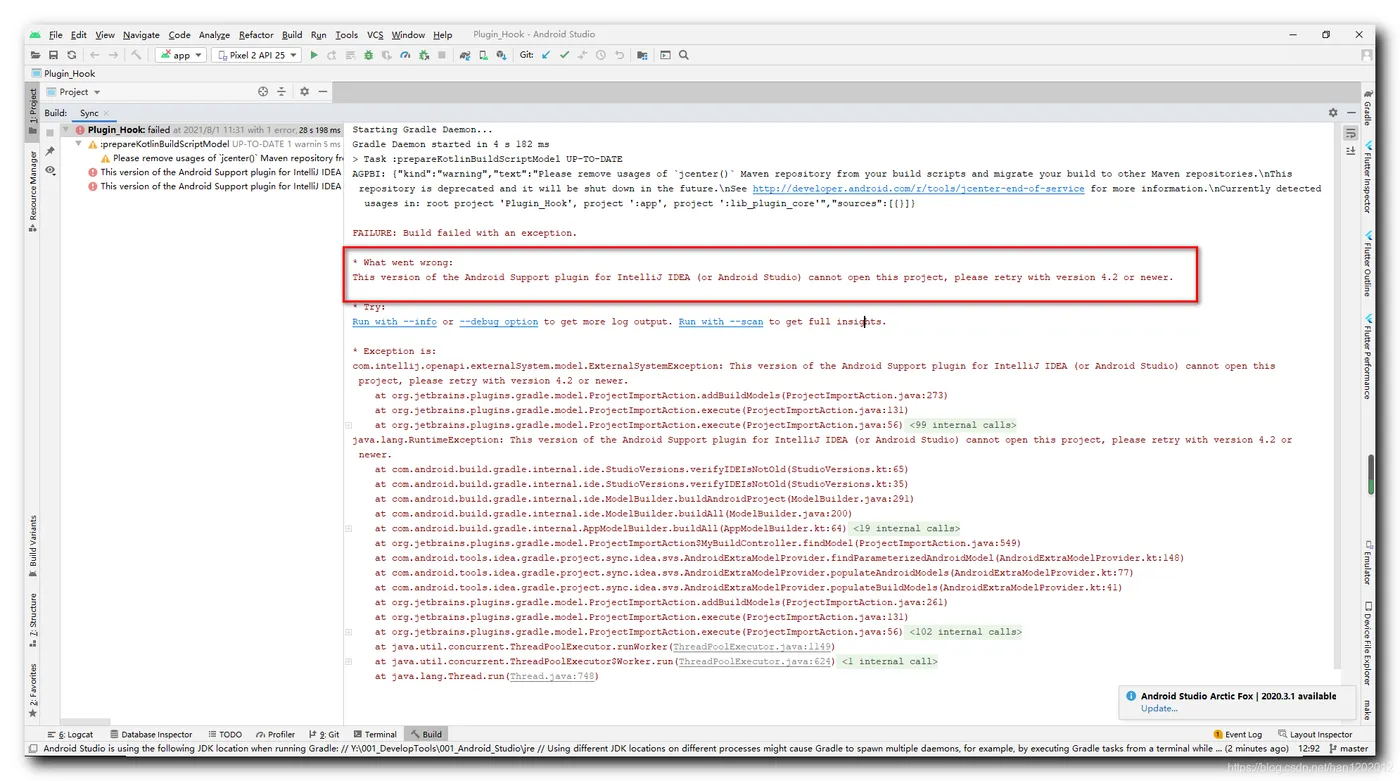1400x781 pixels.
Task: Click the Git Commit green checkmark
Action: click(564, 55)
